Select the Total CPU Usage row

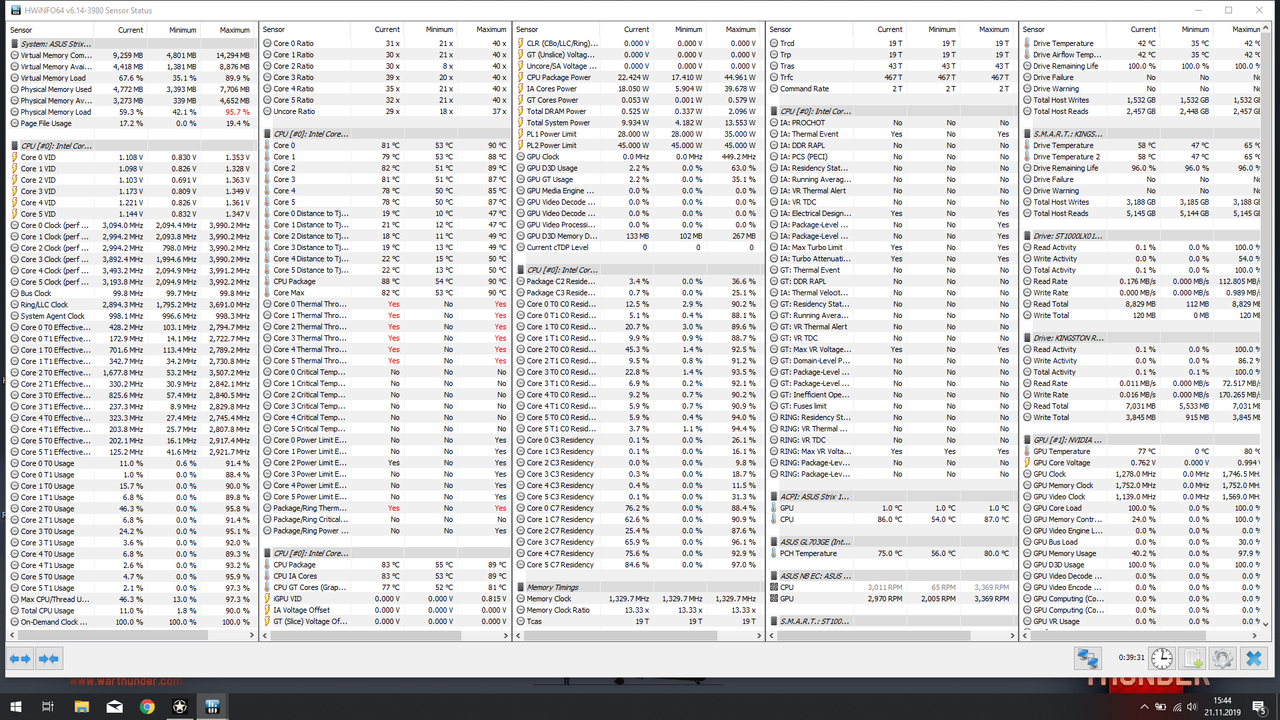(x=131, y=610)
